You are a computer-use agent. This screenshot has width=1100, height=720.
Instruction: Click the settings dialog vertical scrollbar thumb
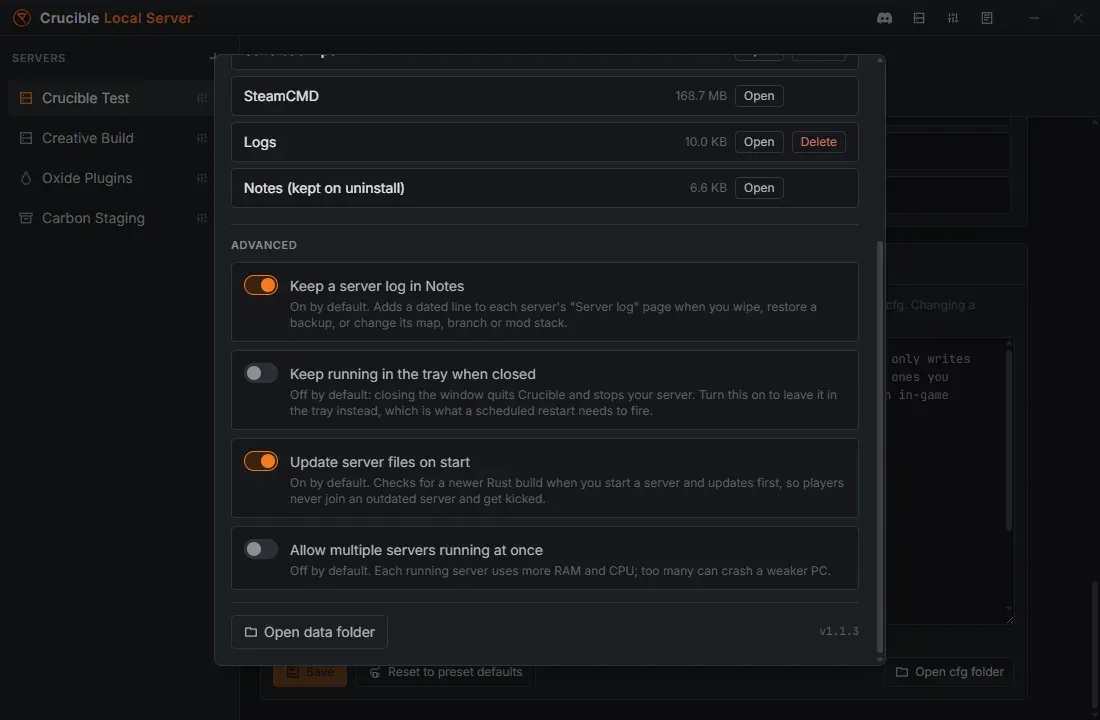pyautogui.click(x=880, y=448)
